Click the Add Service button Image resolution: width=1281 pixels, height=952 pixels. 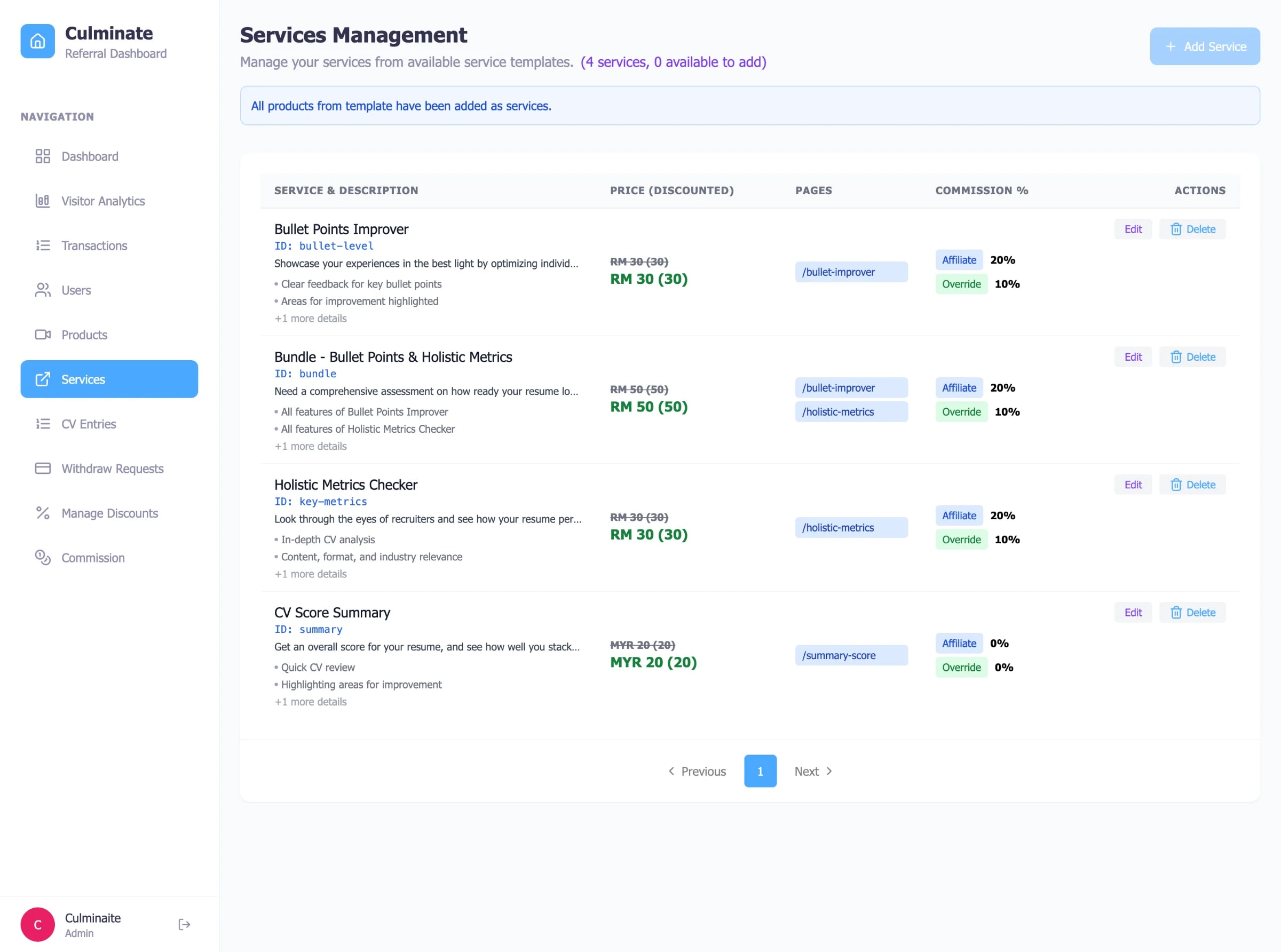click(x=1205, y=46)
